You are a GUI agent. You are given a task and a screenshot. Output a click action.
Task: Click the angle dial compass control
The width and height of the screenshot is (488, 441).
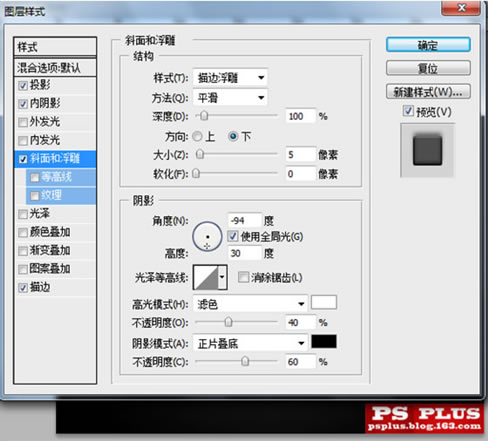tap(207, 237)
